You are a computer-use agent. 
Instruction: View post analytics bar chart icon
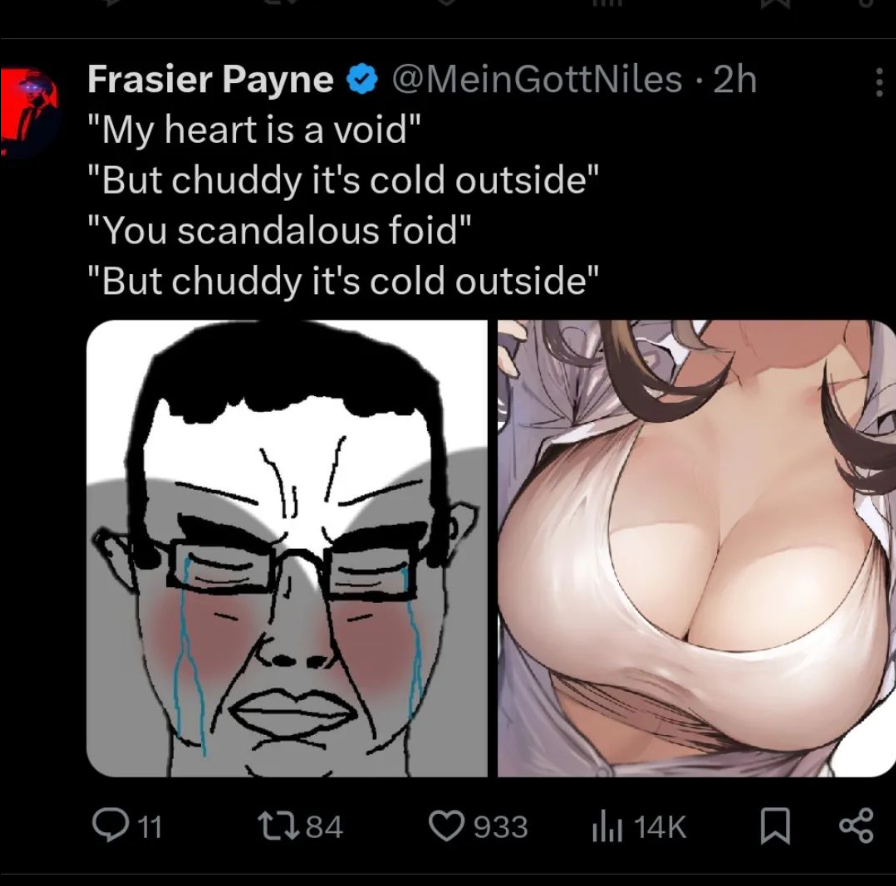click(606, 827)
